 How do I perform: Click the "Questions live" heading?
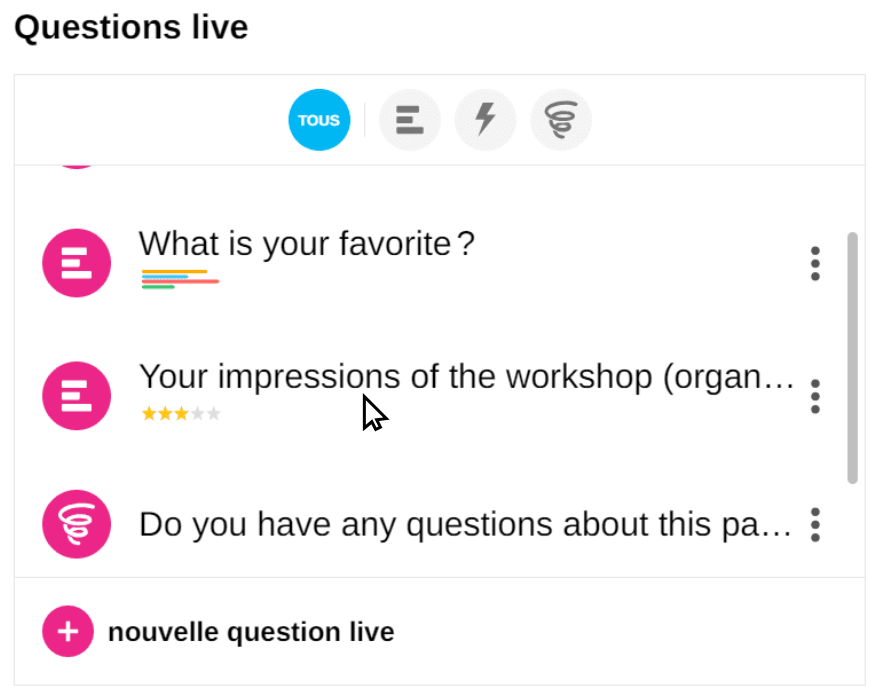point(131,27)
